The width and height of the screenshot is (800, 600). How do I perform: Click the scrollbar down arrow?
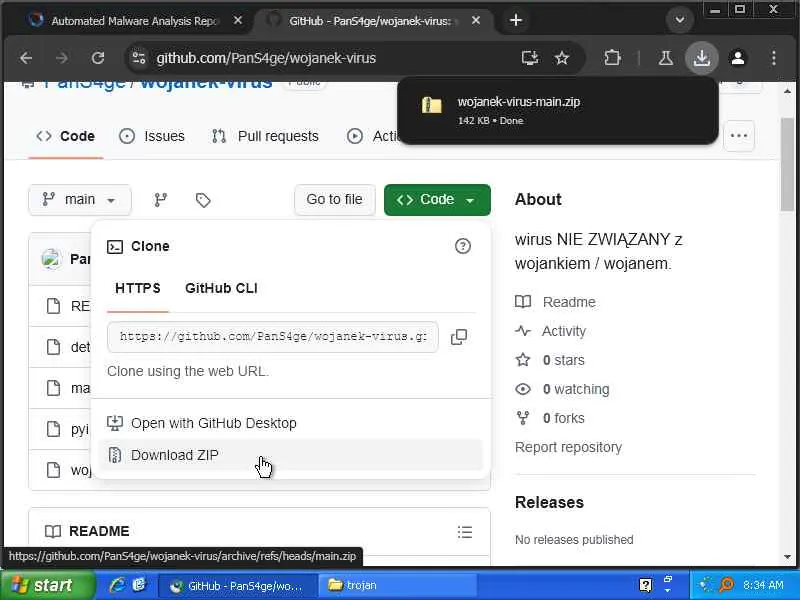(x=787, y=557)
